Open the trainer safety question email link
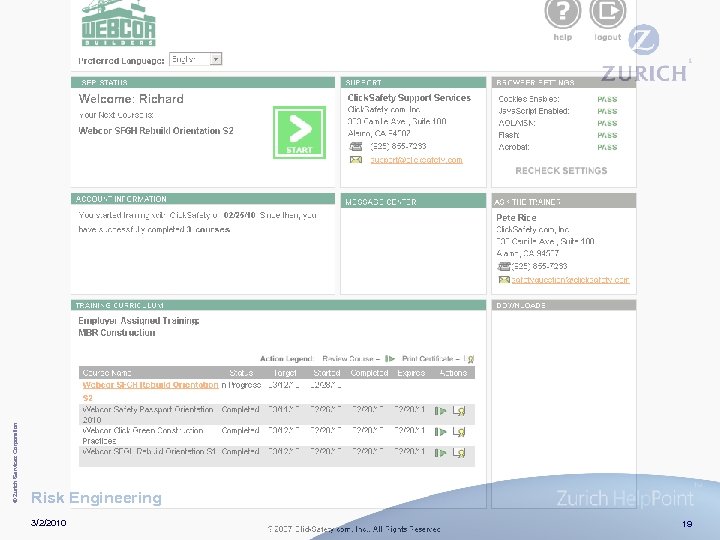 (570, 280)
